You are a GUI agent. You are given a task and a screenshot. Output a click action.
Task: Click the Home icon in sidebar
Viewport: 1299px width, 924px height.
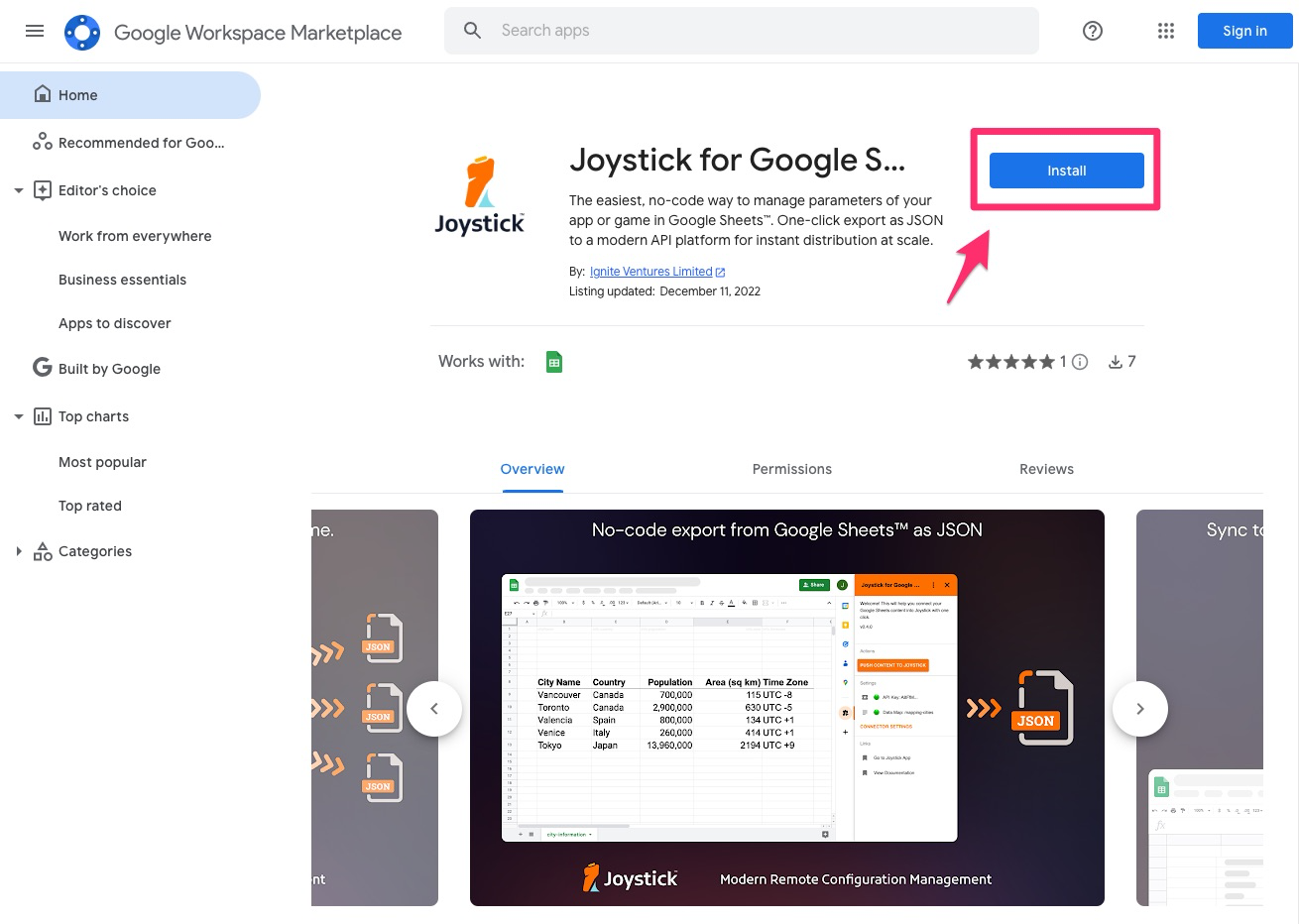tap(43, 94)
